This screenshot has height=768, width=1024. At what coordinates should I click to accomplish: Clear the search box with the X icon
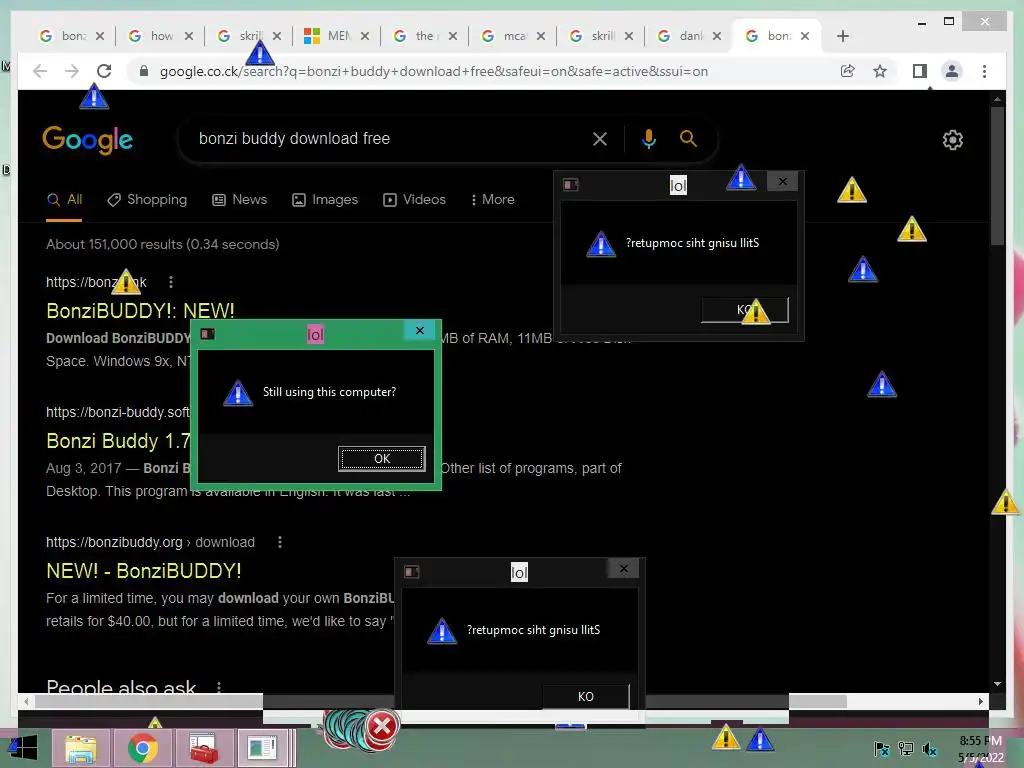coord(600,138)
